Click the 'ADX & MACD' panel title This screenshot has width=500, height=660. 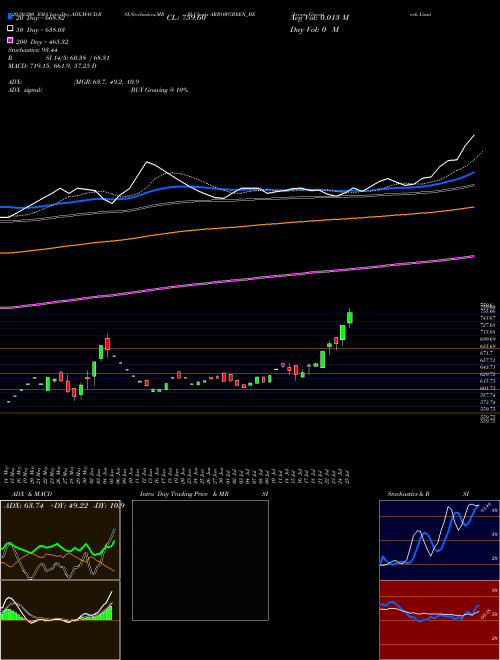pos(32,494)
